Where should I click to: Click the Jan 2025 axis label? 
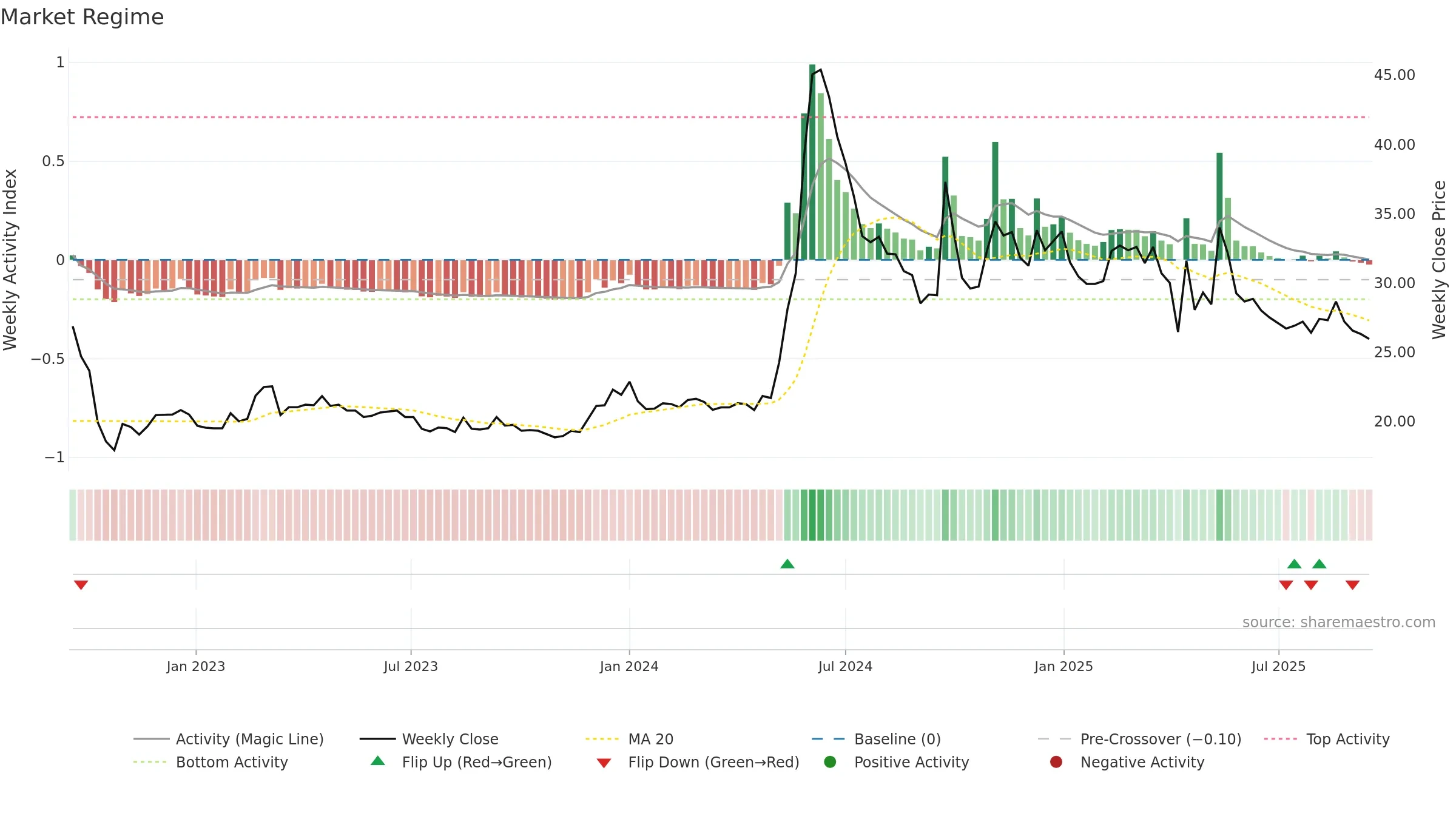(1063, 667)
